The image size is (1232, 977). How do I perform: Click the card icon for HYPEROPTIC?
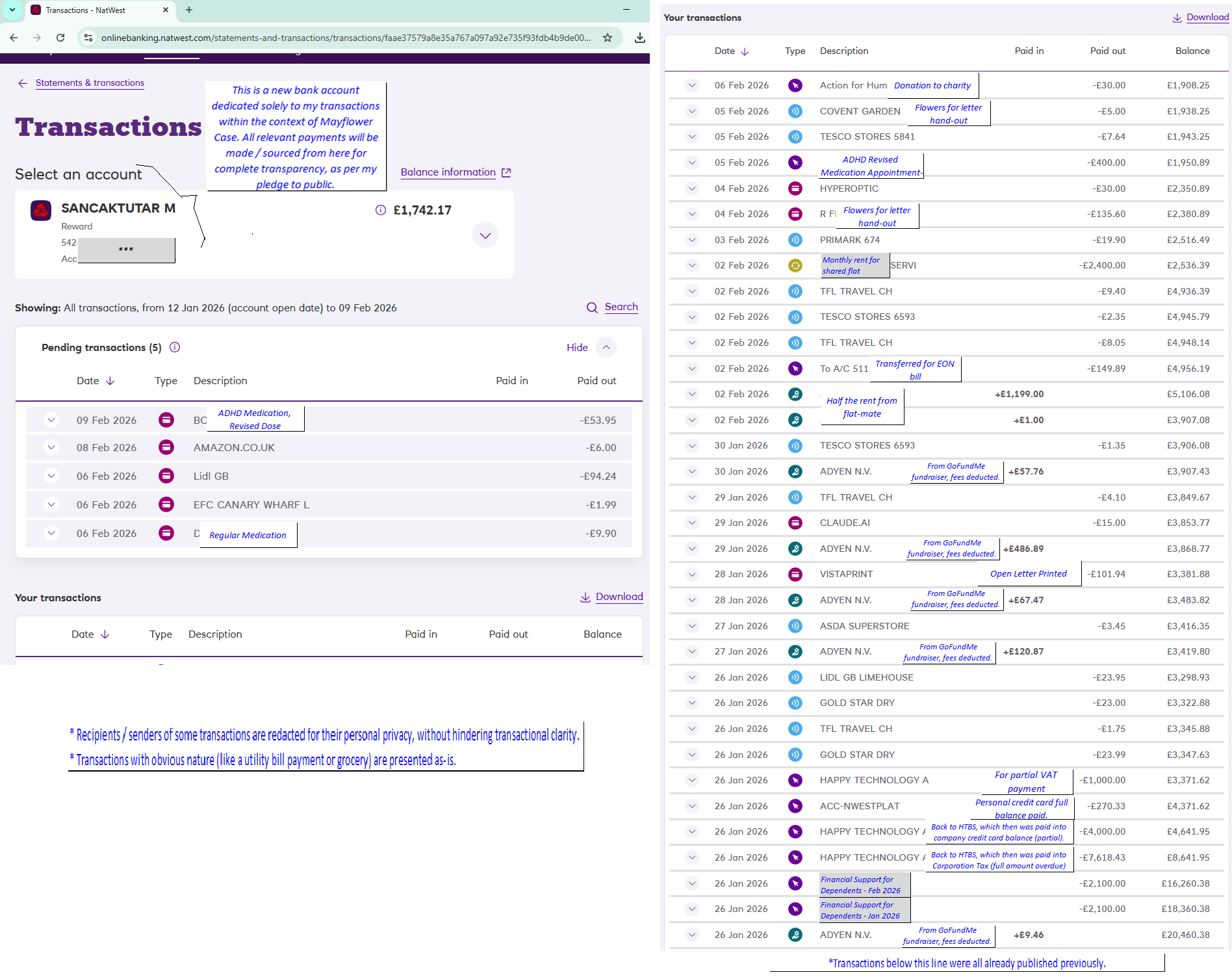tap(795, 189)
